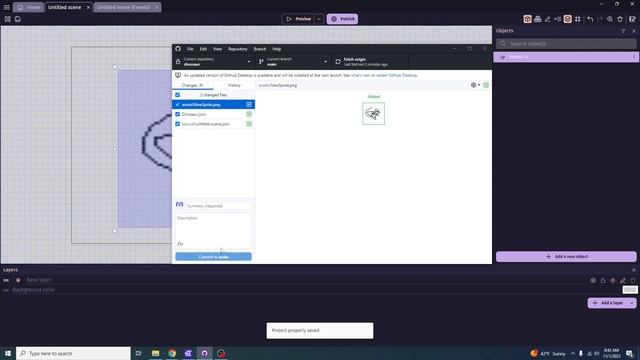Uncheck the Dinosaur.json file checkbox
The width and height of the screenshot is (640, 360).
click(178, 114)
